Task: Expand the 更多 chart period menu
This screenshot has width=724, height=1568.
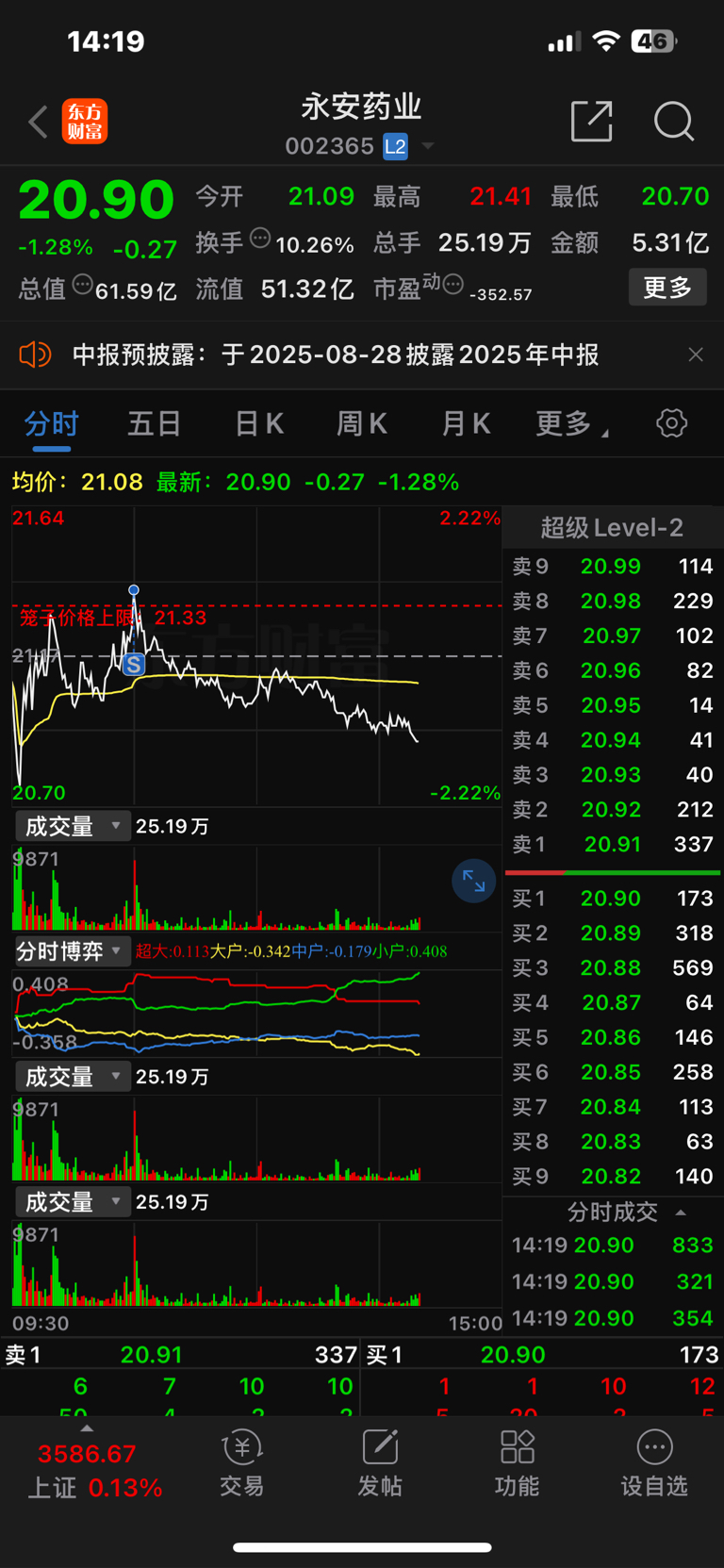Action: (x=571, y=423)
